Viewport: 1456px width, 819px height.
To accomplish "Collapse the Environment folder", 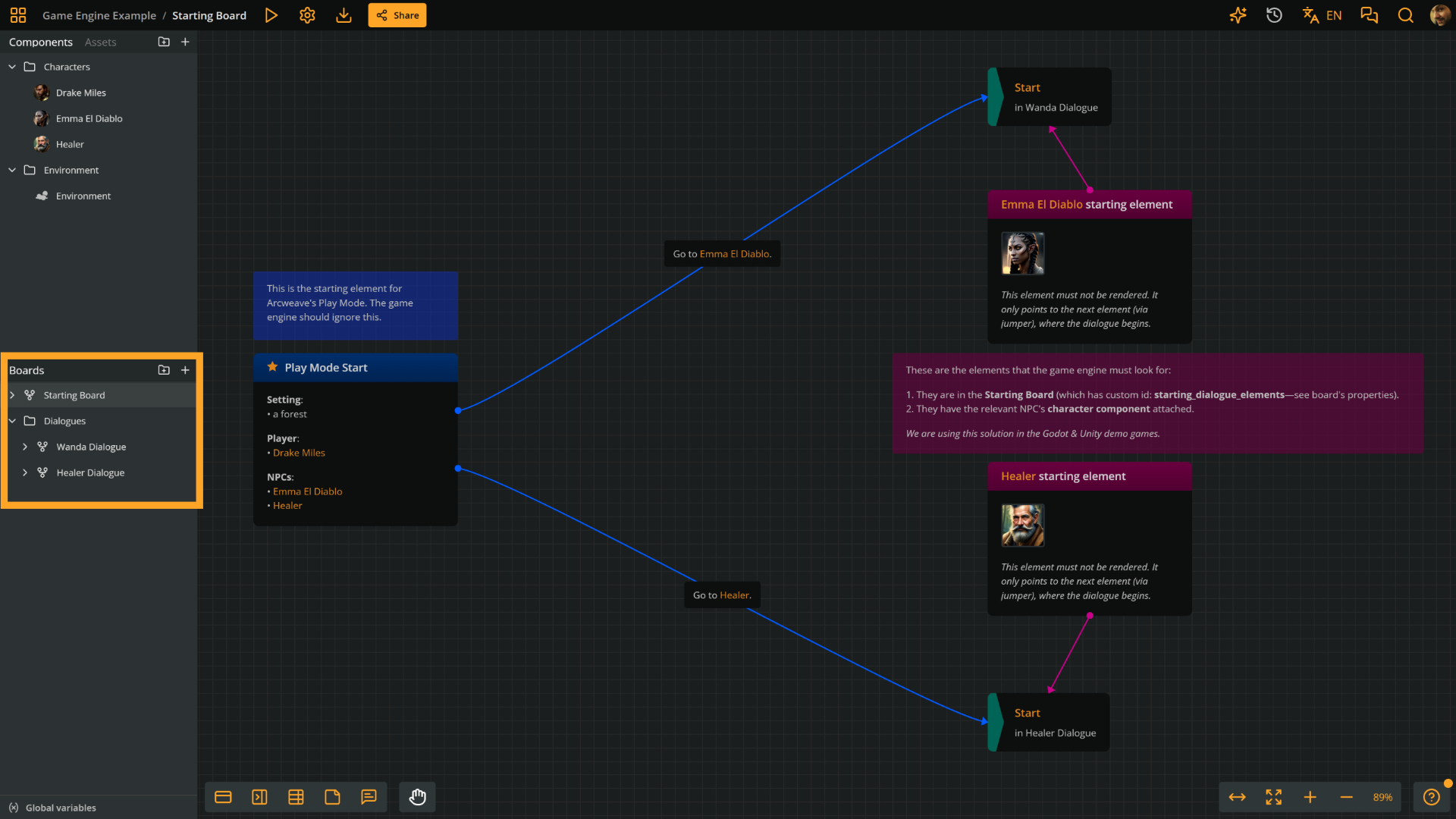I will pos(12,170).
